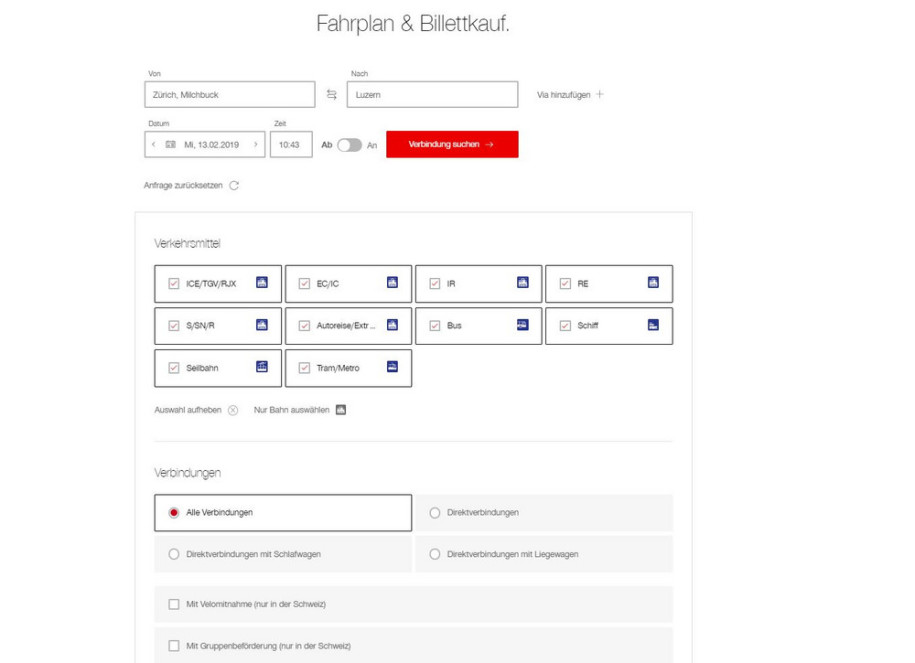This screenshot has height=663, width=915.
Task: Click the clear icon beside Auswahl aufheben
Action: coord(233,410)
